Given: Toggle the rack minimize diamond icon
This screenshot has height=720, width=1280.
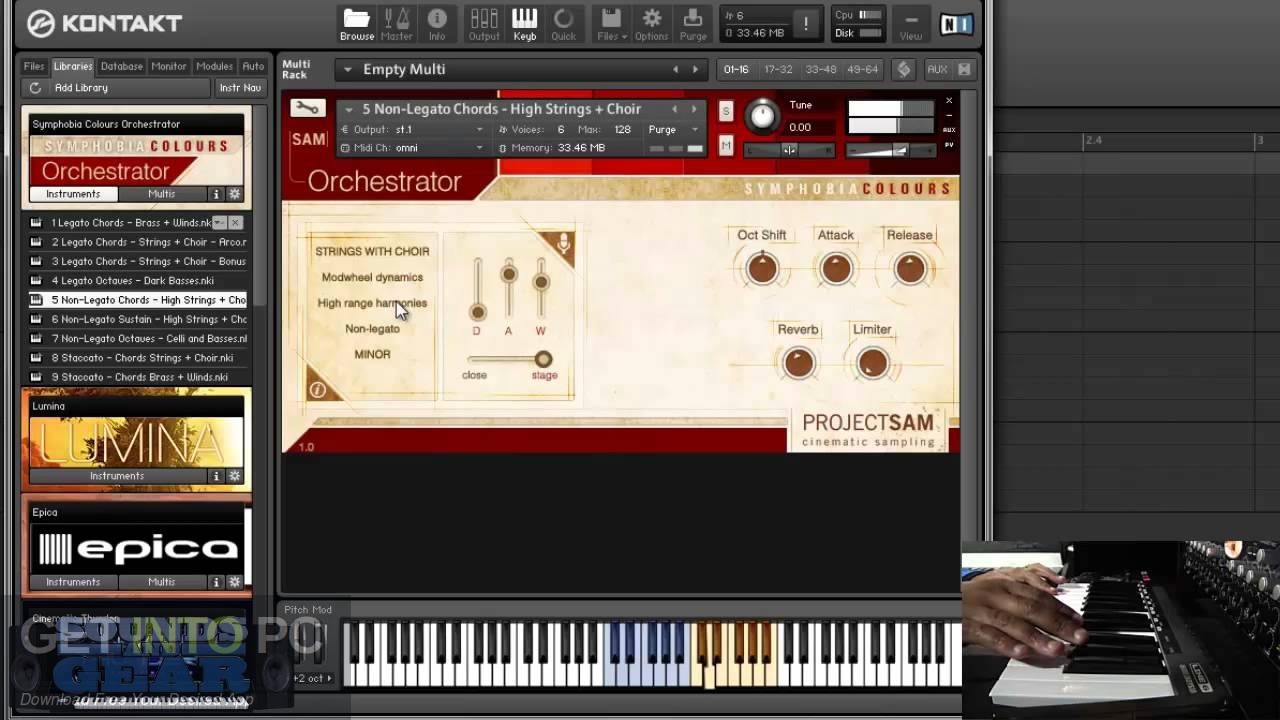Looking at the screenshot, I should click(904, 69).
